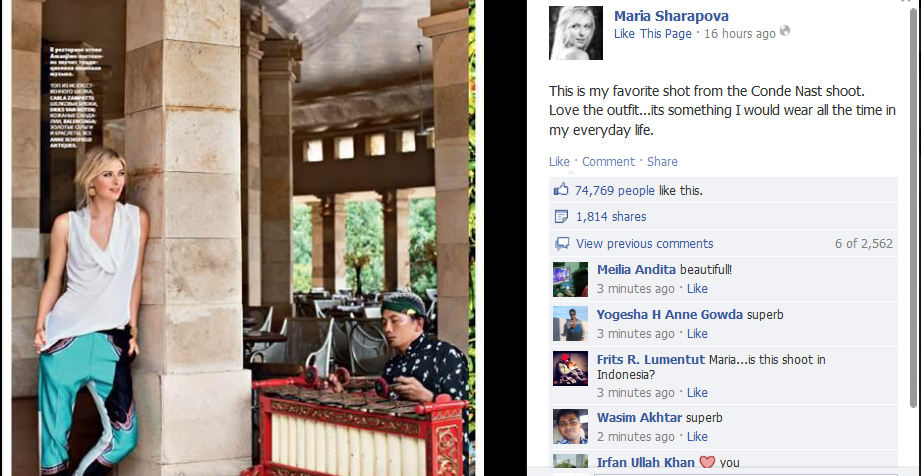Click the comment bubble icon by View previous comments
Screen dimensions: 921x476
tap(562, 243)
